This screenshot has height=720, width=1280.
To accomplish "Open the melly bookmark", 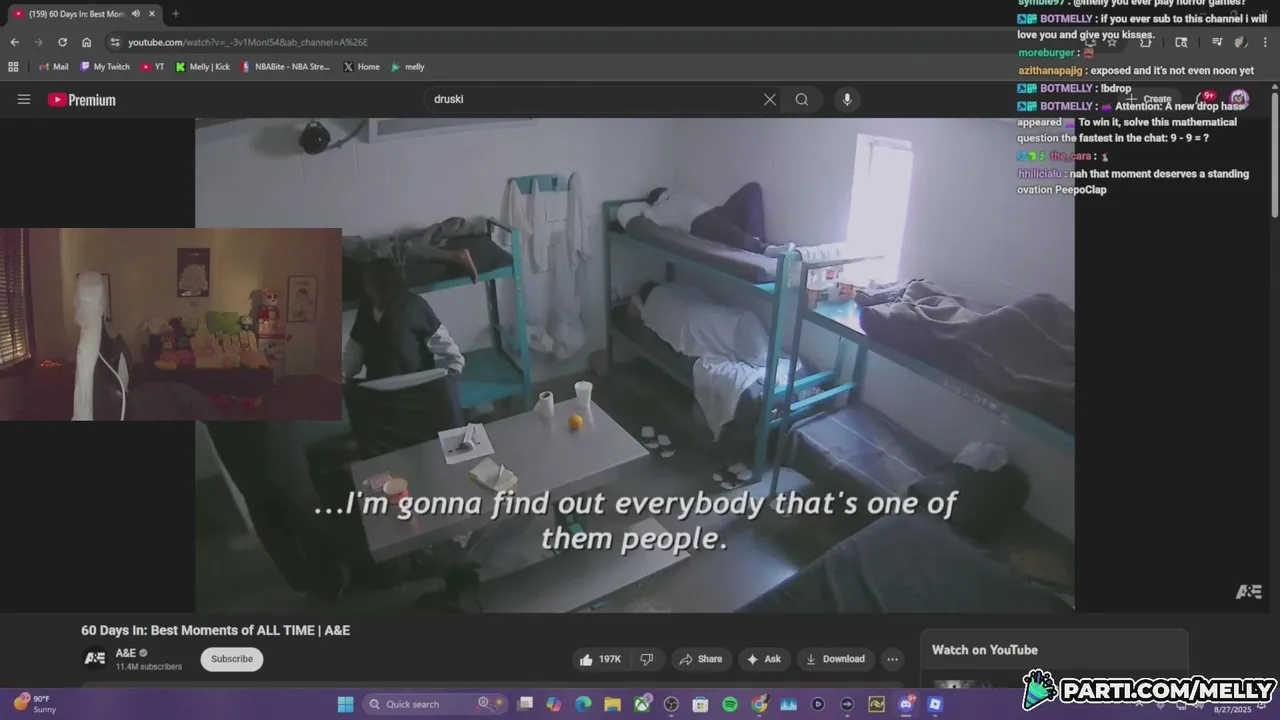I will pyautogui.click(x=408, y=67).
